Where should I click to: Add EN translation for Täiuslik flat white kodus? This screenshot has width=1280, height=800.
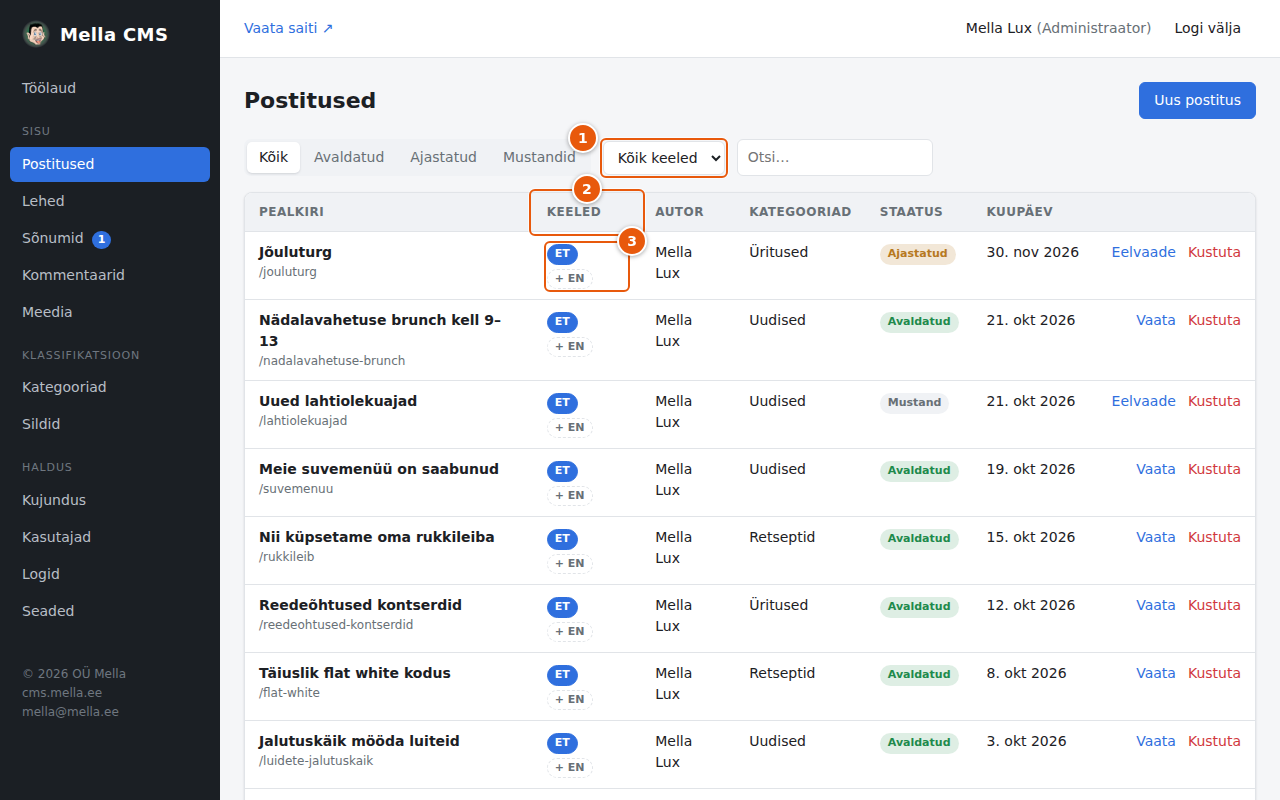(570, 700)
